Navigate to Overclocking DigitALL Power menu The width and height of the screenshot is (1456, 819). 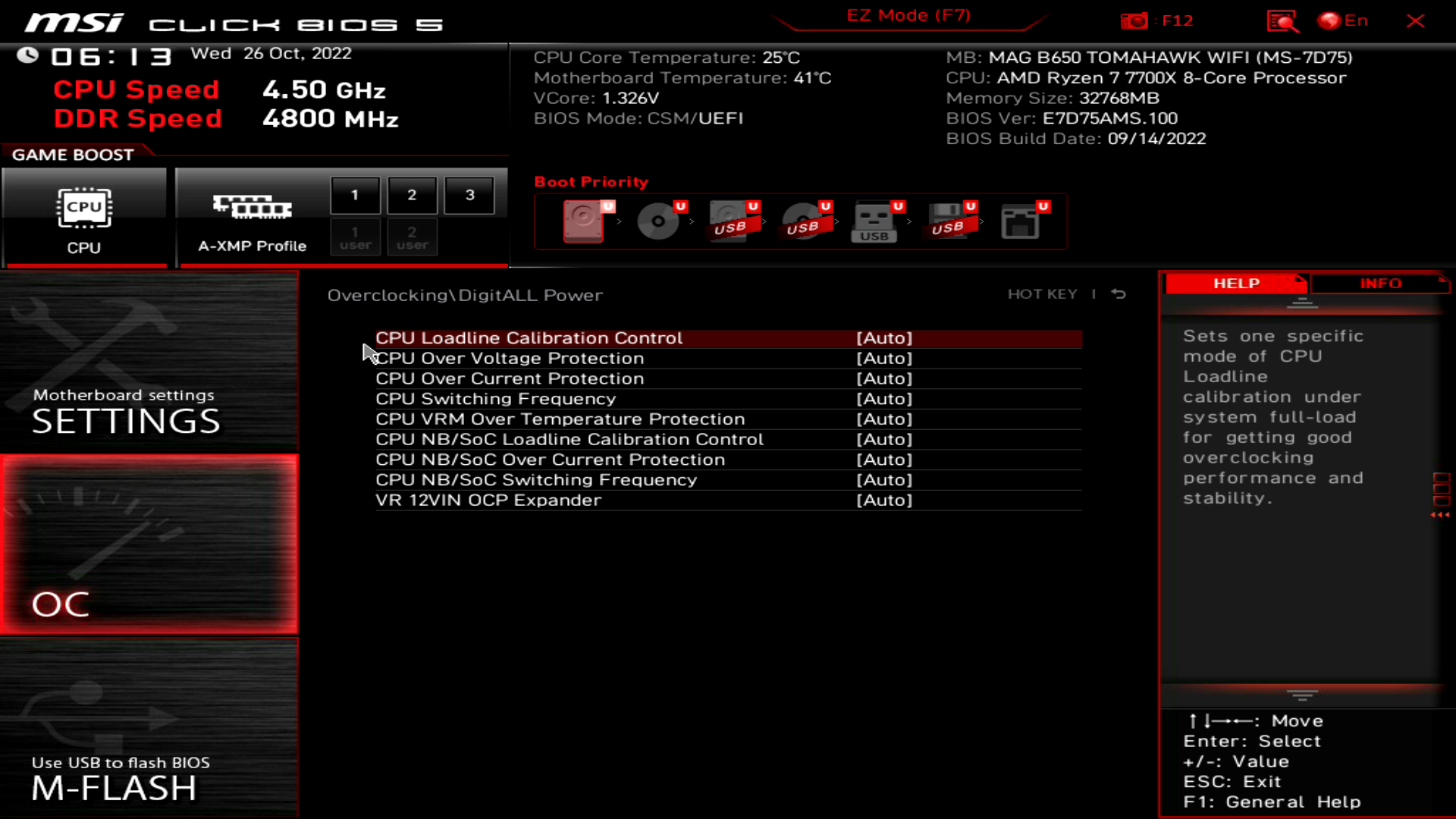(x=464, y=294)
